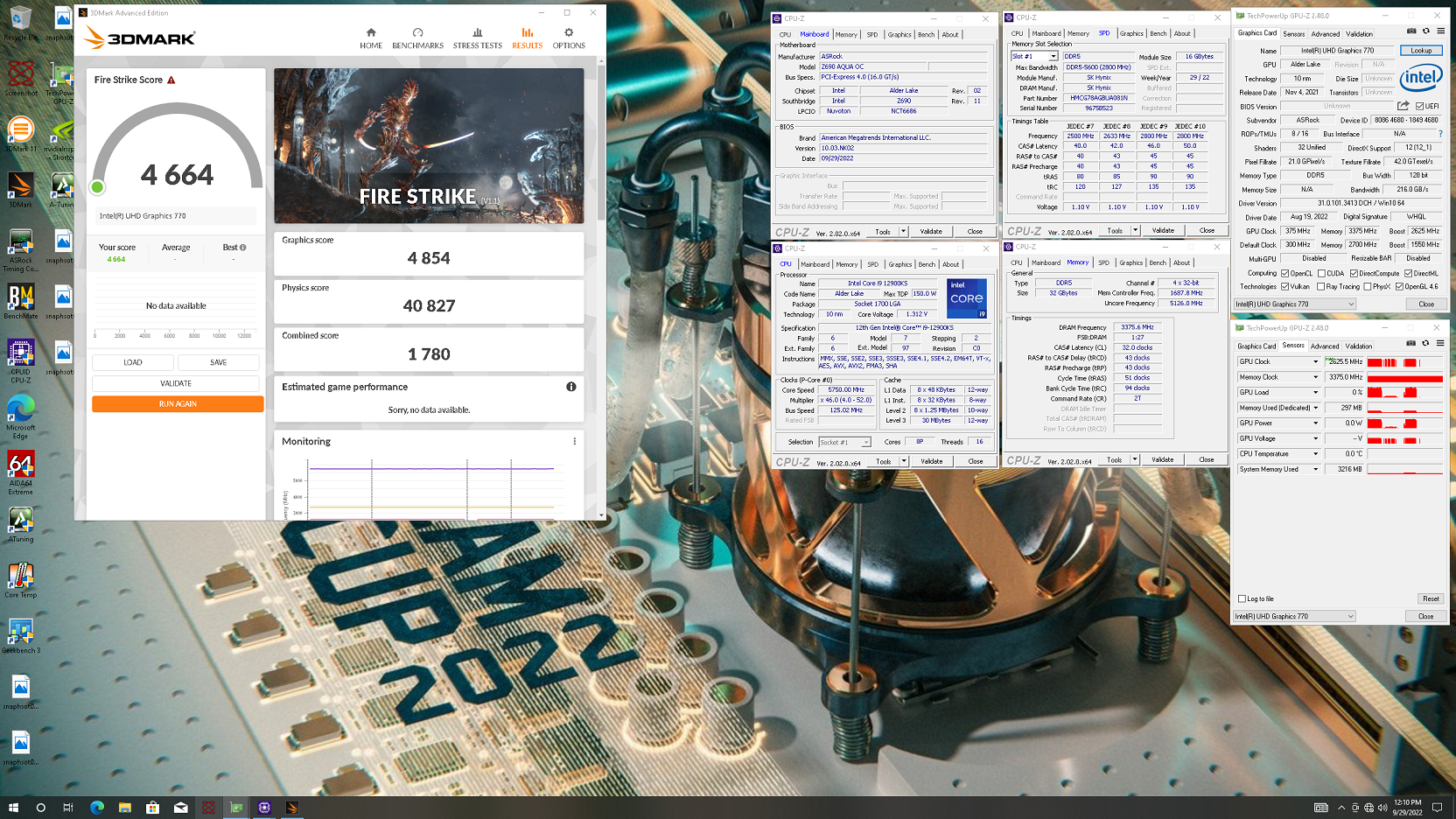Open the Memory Clock sensor dropdown

[1314, 377]
